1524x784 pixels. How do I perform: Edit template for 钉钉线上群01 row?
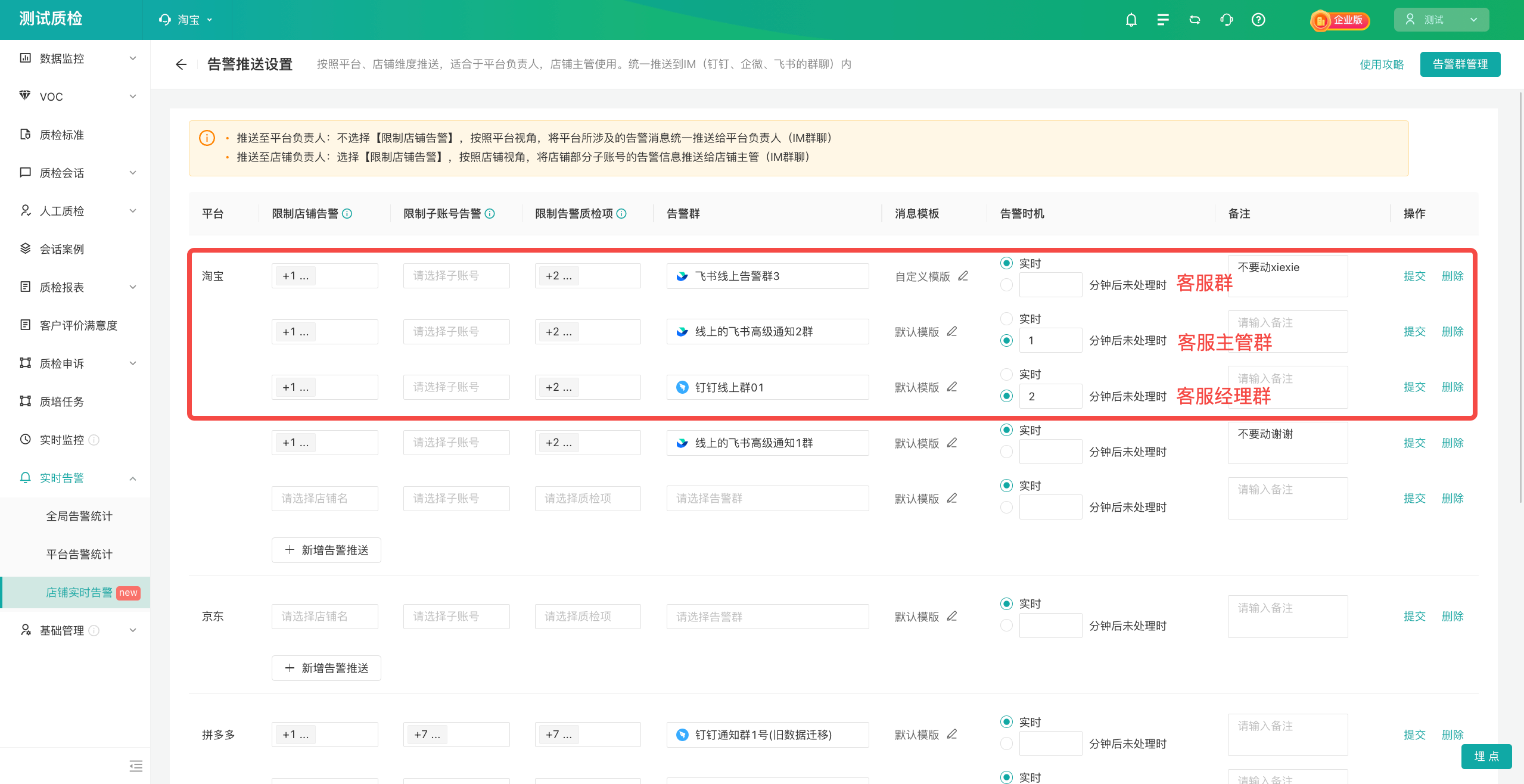click(x=952, y=387)
